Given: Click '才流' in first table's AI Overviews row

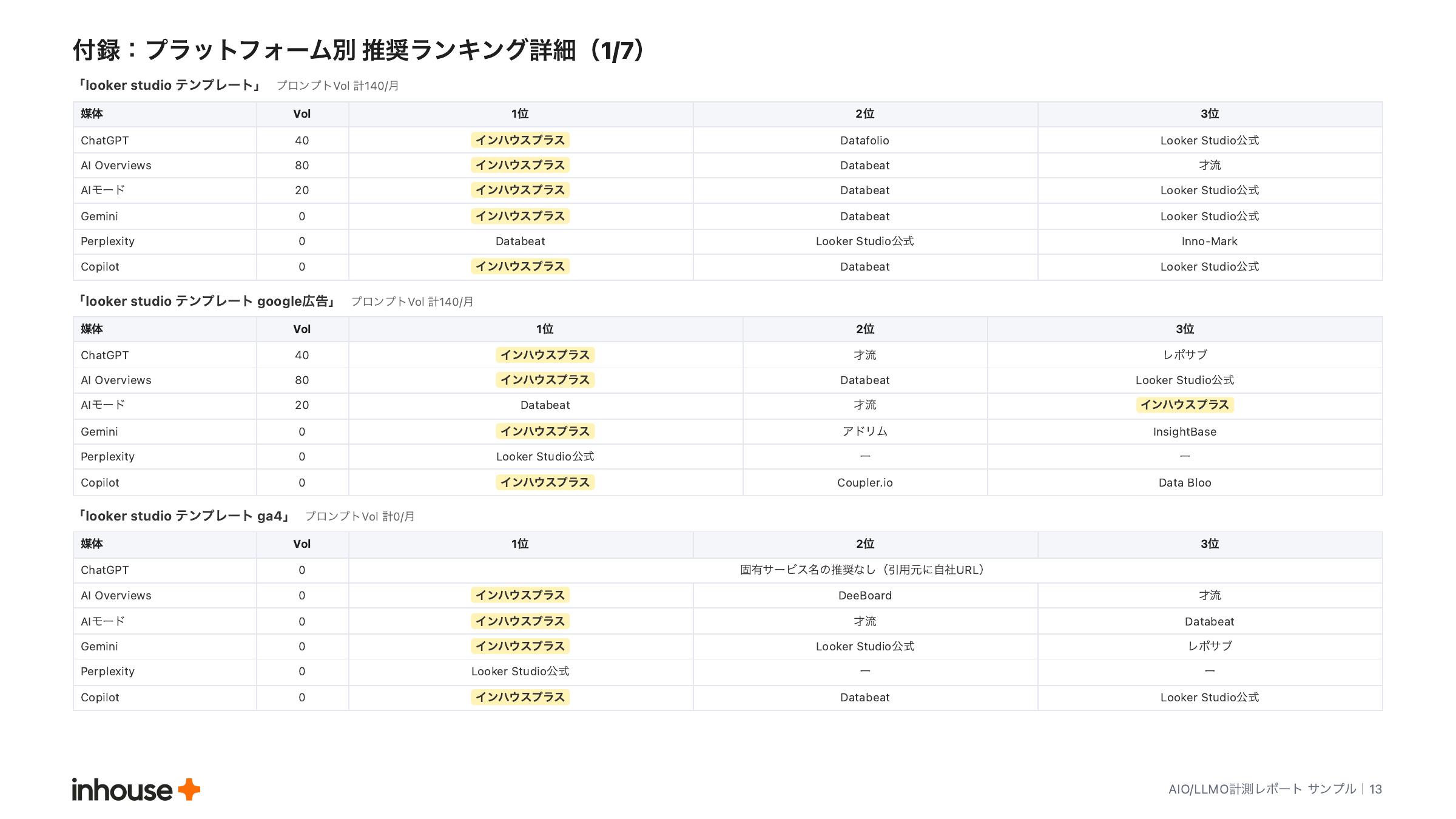Looking at the screenshot, I should (1209, 166).
